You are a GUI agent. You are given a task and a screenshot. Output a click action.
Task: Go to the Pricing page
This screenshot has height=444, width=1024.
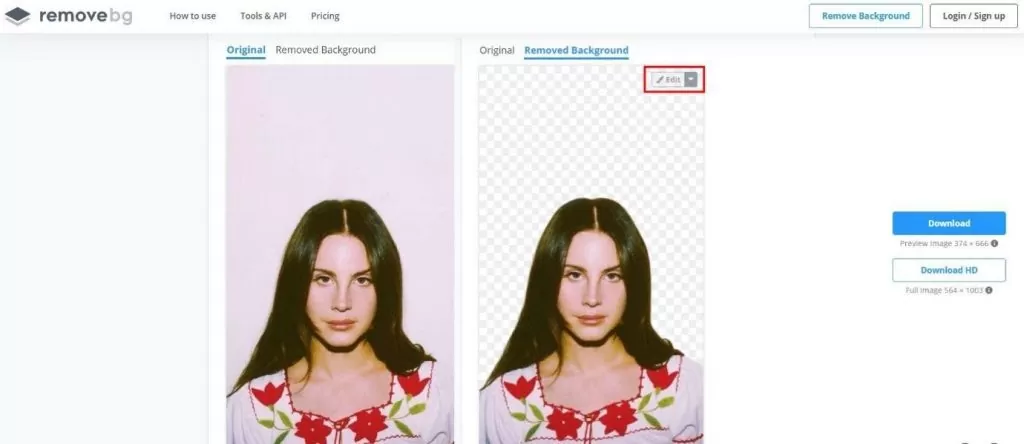click(325, 16)
